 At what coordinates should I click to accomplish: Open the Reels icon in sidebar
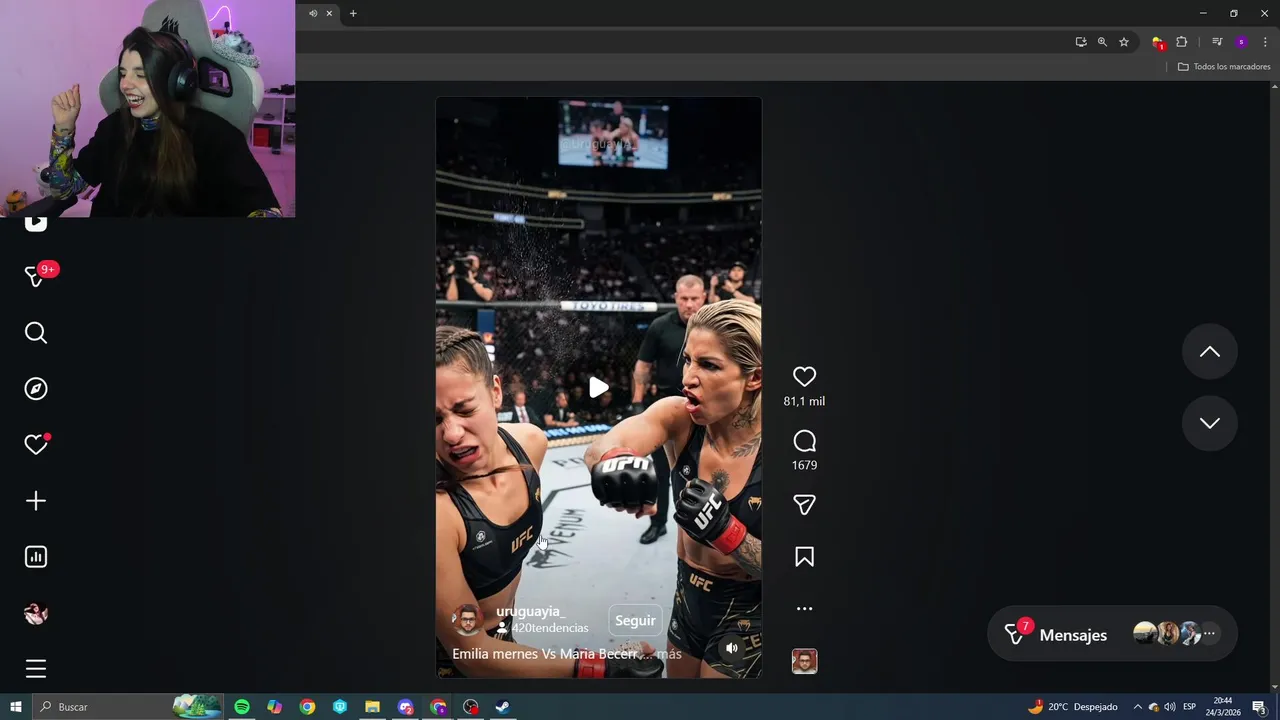coord(36,224)
